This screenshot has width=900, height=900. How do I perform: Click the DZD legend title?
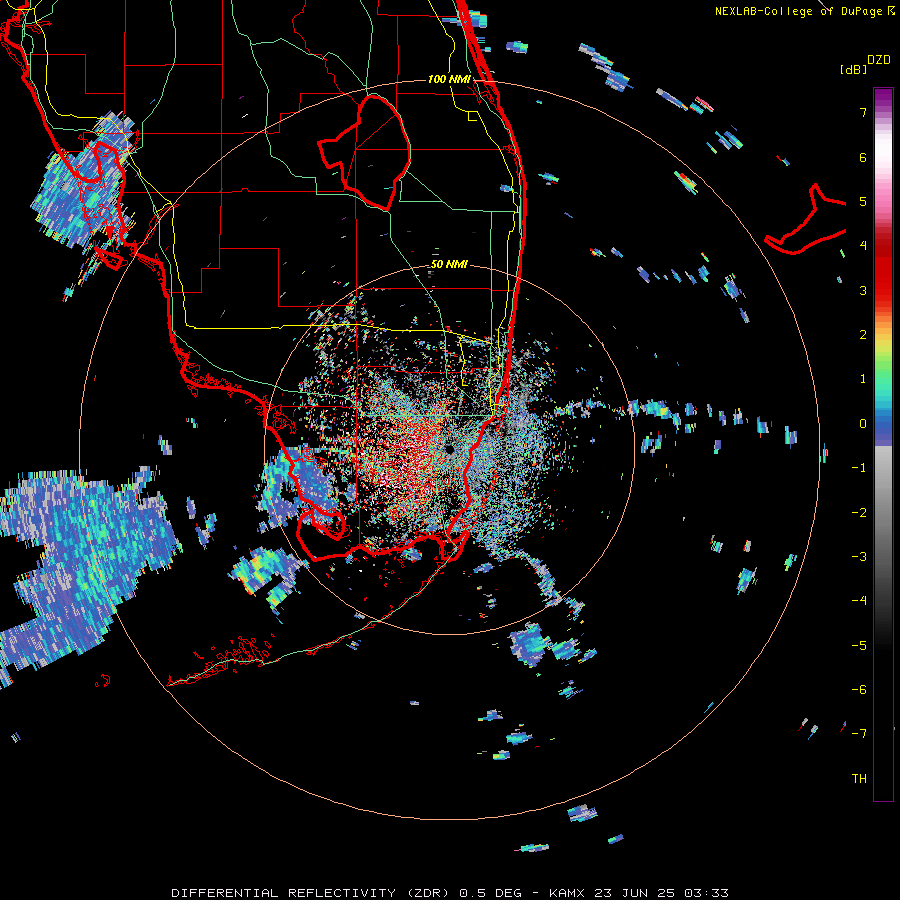click(879, 60)
